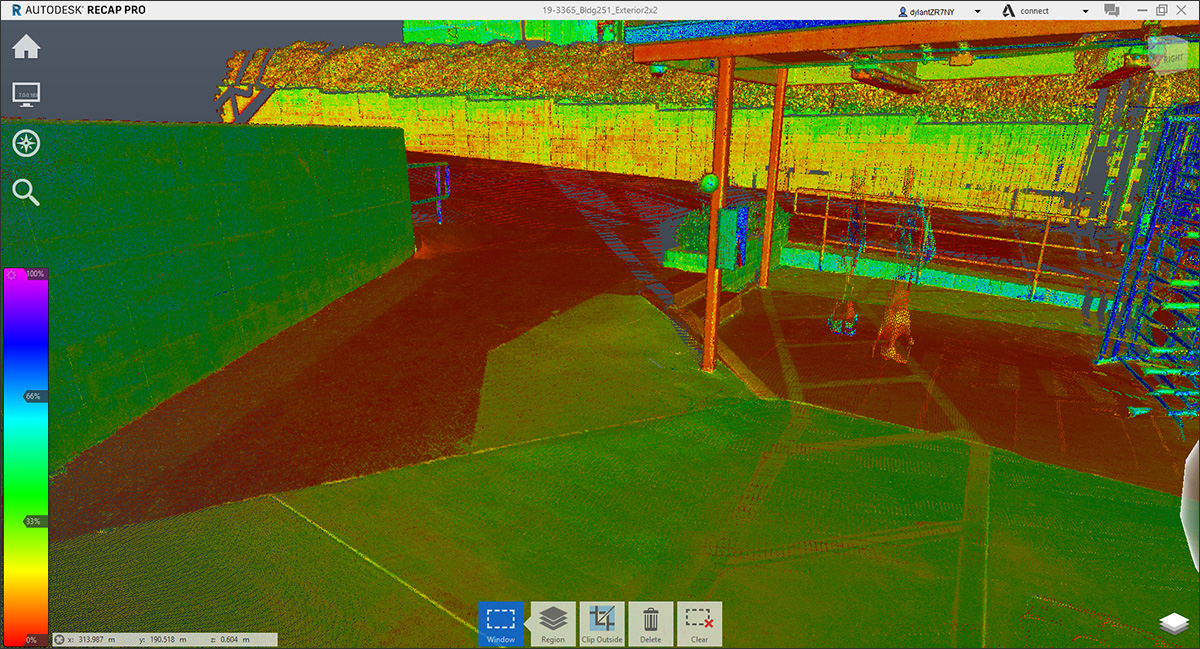Open the Search magnifier tool
This screenshot has height=649, width=1200.
click(26, 192)
